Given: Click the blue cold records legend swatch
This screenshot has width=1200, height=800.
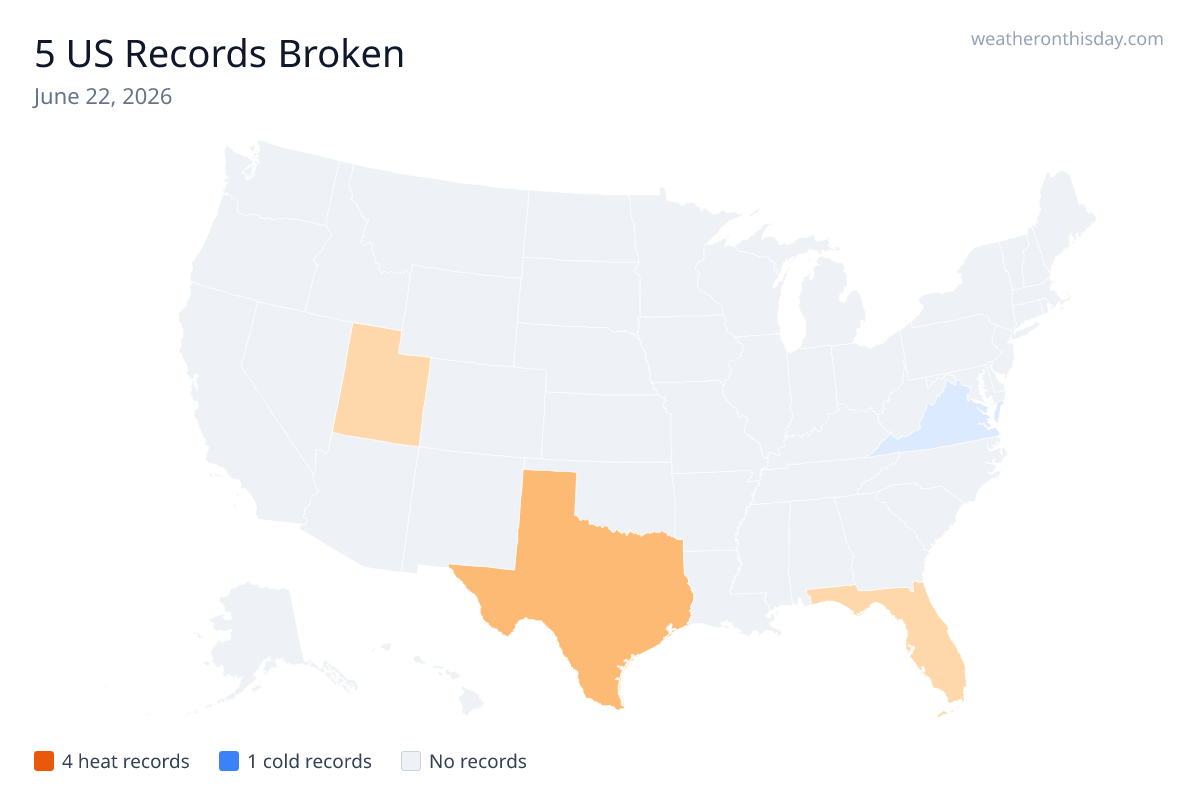Looking at the screenshot, I should [x=229, y=761].
